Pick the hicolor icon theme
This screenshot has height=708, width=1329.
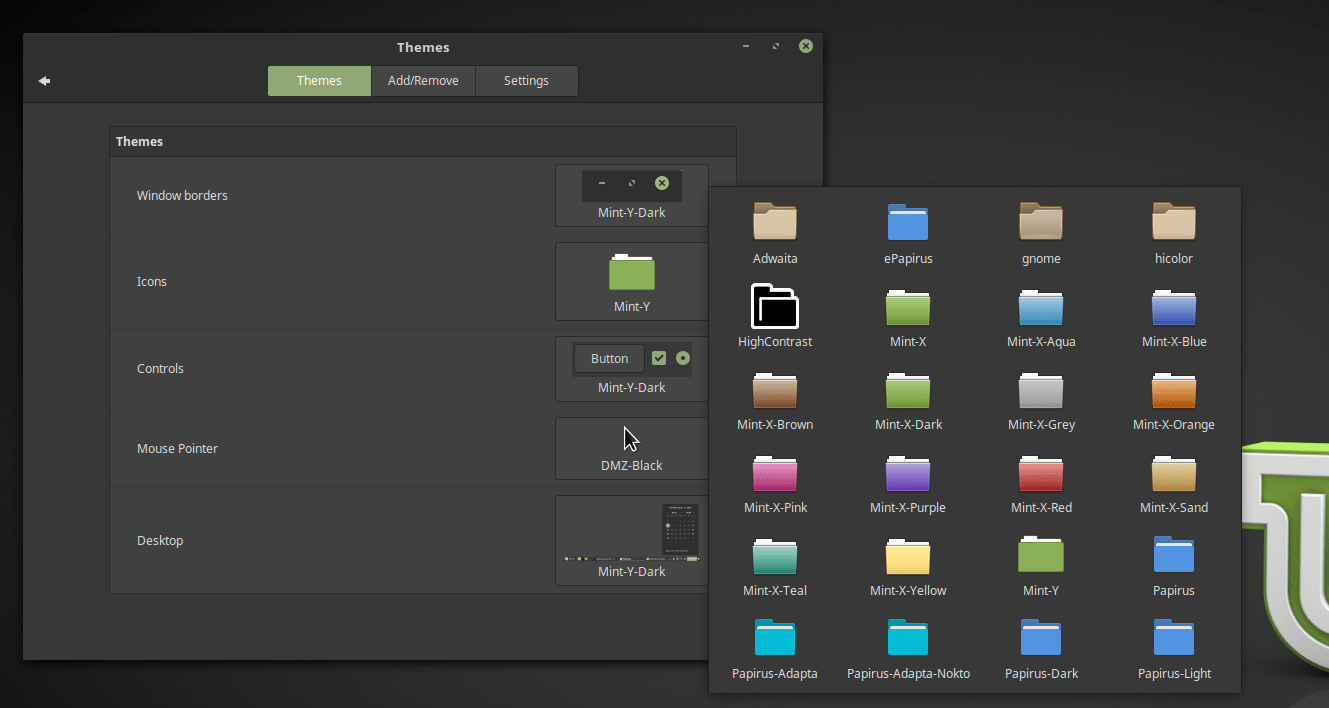(x=1174, y=230)
